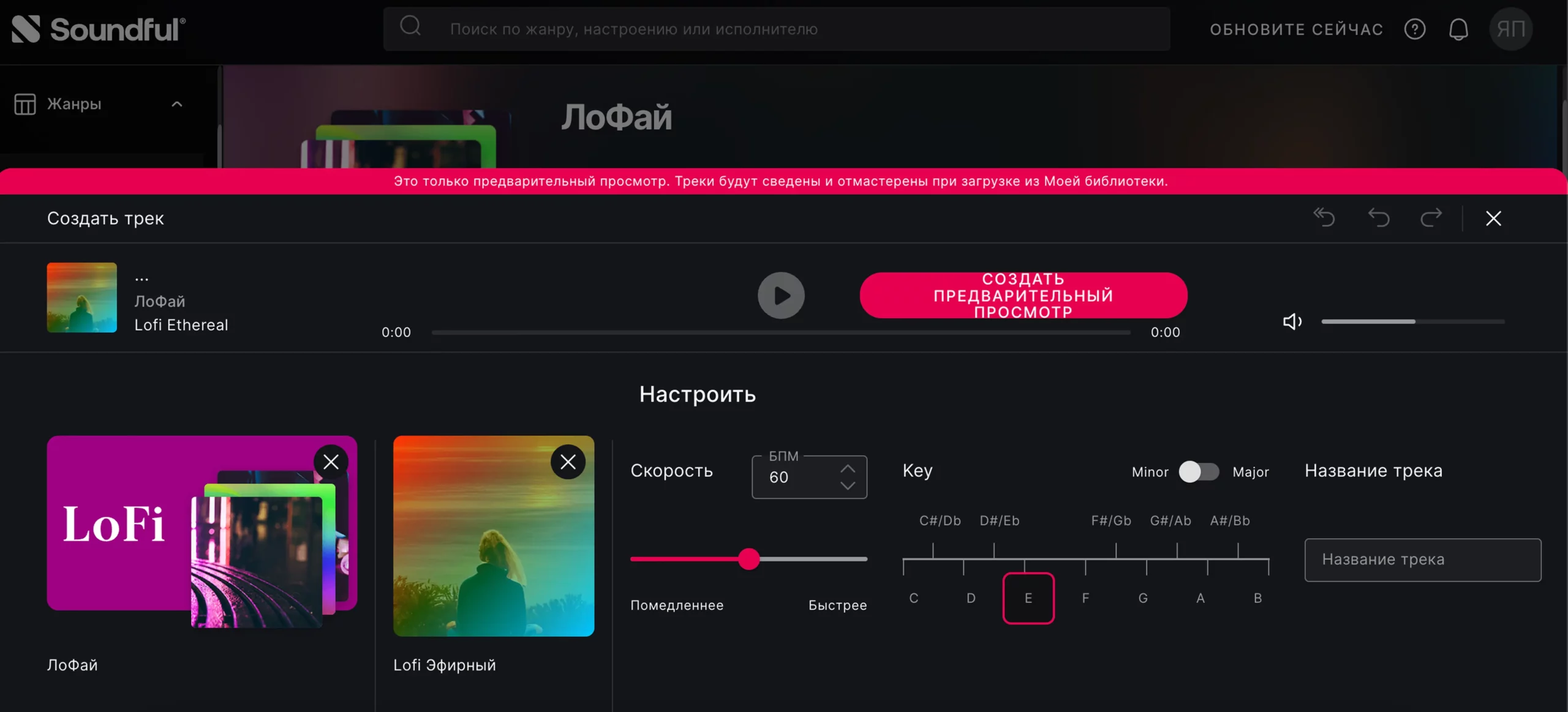Screen dimensions: 1568x712
Task: Click the search magnifier icon
Action: click(x=410, y=27)
